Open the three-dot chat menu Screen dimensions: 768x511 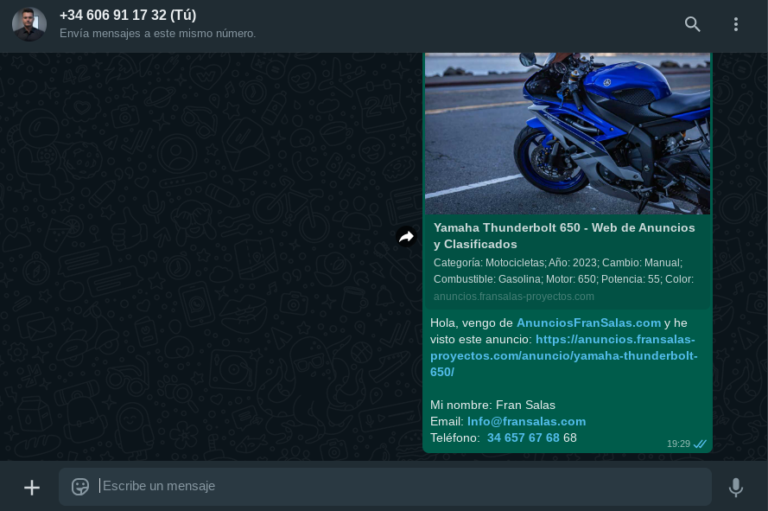[x=736, y=24]
